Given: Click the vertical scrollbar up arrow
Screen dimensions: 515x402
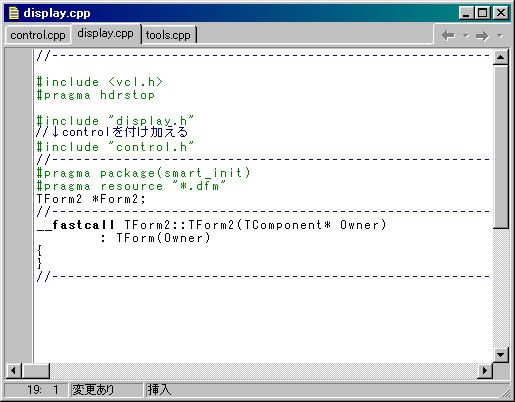Looking at the screenshot, I should (500, 57).
